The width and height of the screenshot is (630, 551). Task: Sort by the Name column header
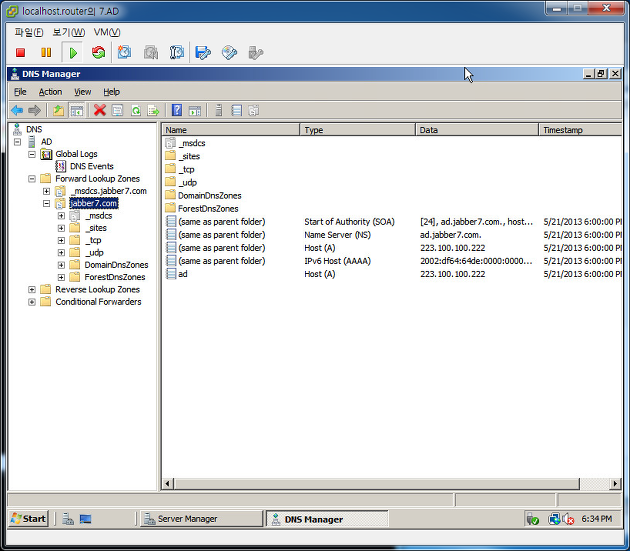[231, 130]
